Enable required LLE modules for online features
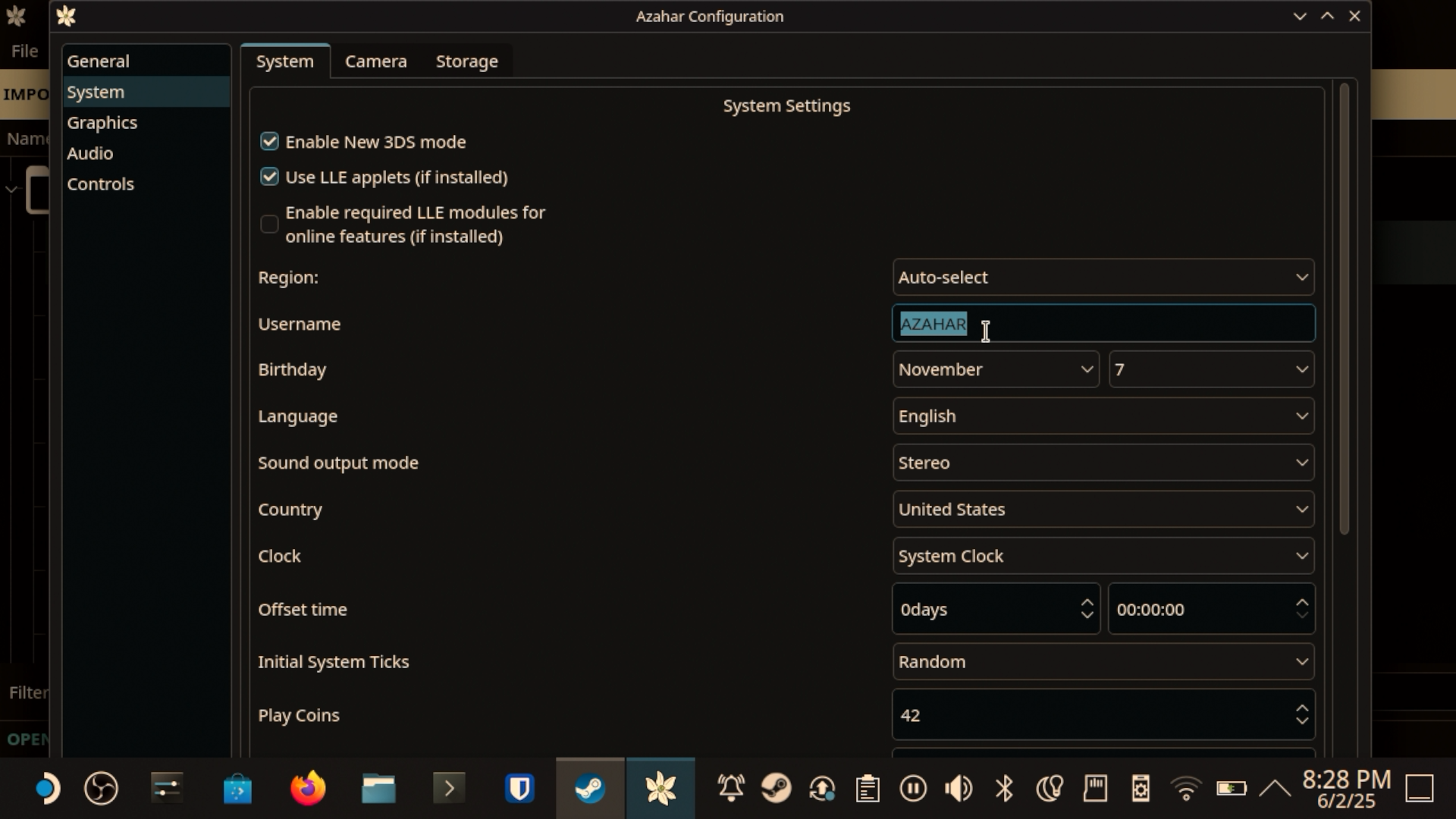Screen dimensions: 1456x819 (x=269, y=224)
